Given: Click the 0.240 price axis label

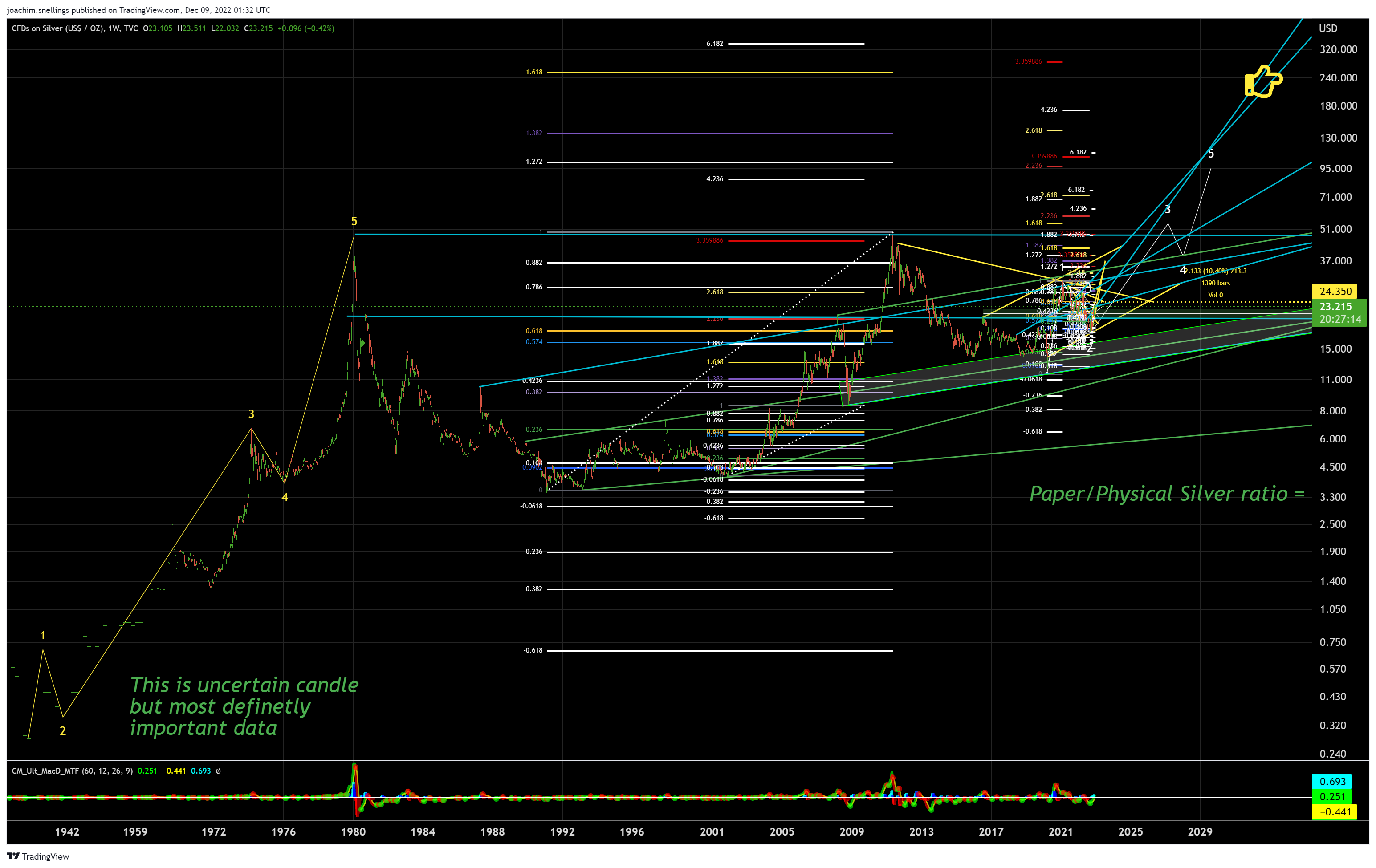Looking at the screenshot, I should click(x=1333, y=754).
